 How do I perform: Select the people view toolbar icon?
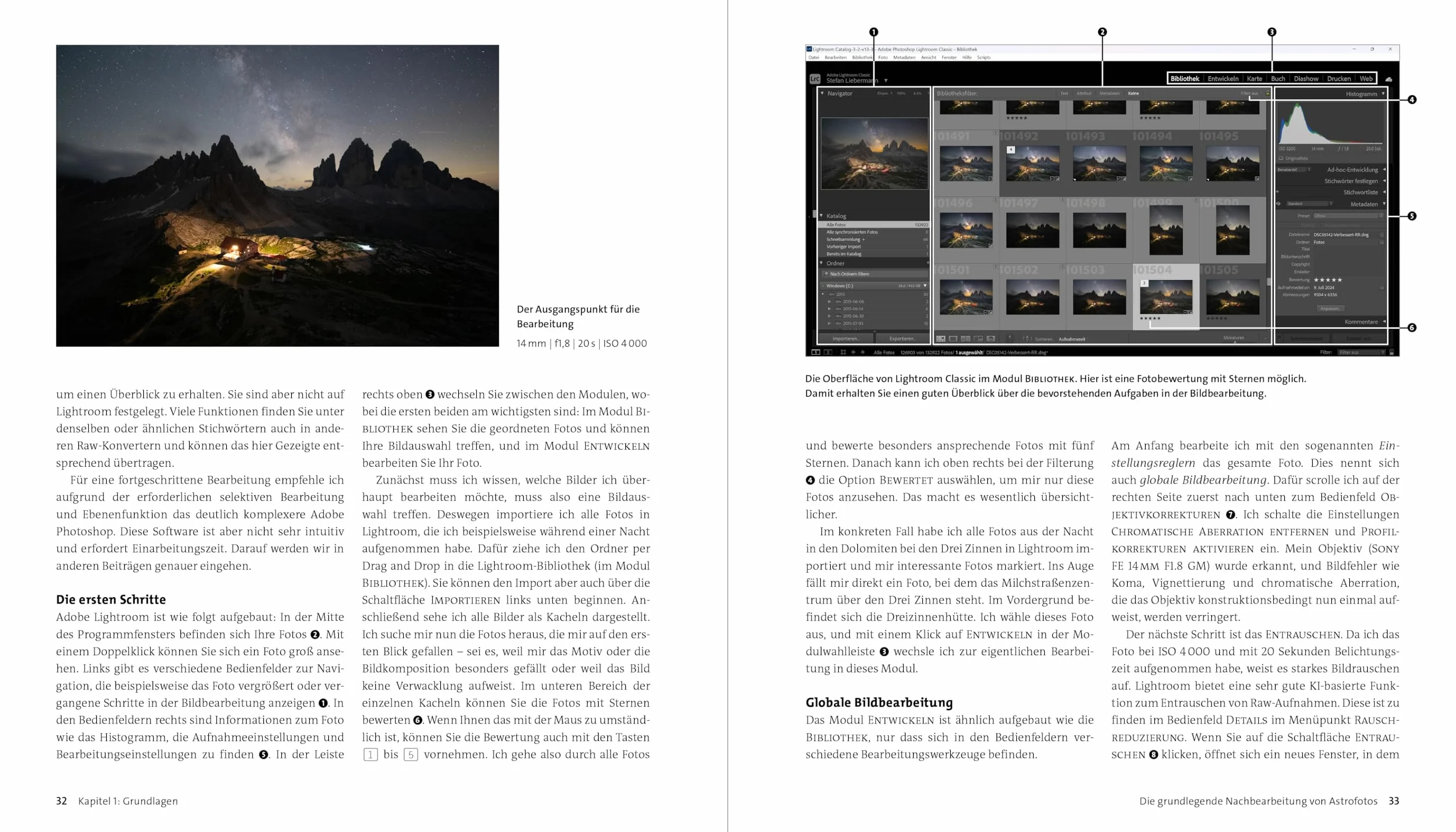tap(991, 339)
